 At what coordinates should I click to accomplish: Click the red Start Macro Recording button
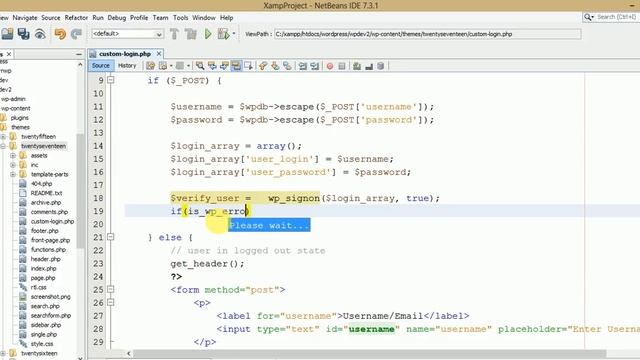[330, 66]
